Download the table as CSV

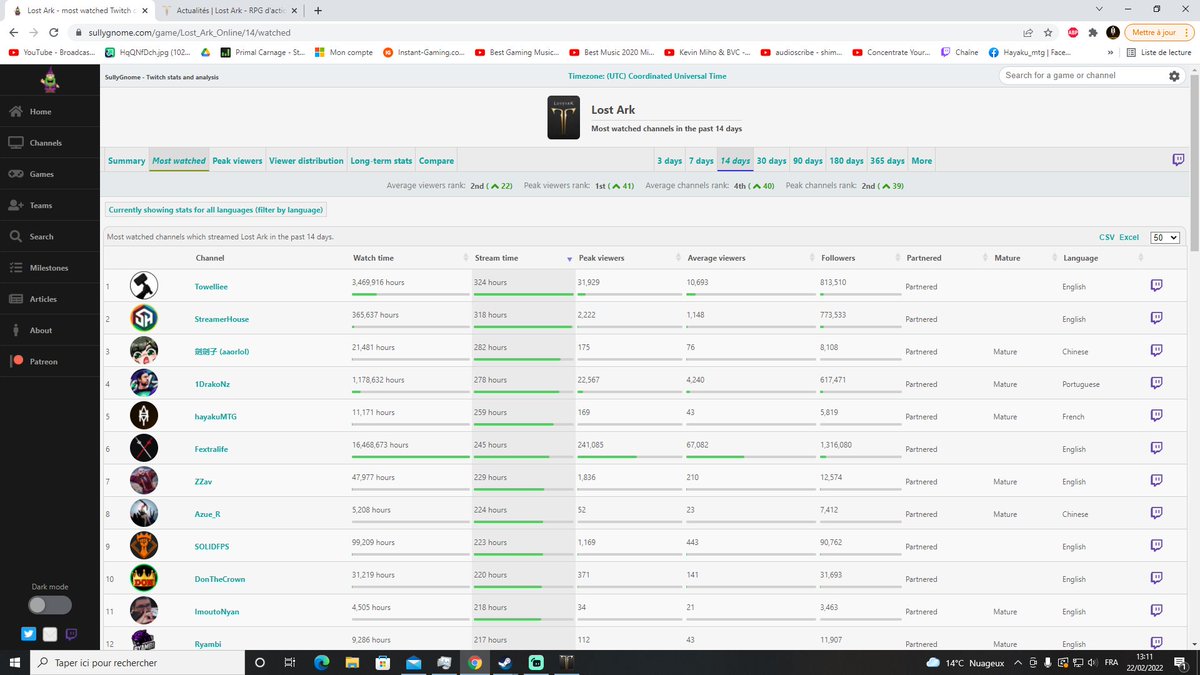tap(1106, 238)
